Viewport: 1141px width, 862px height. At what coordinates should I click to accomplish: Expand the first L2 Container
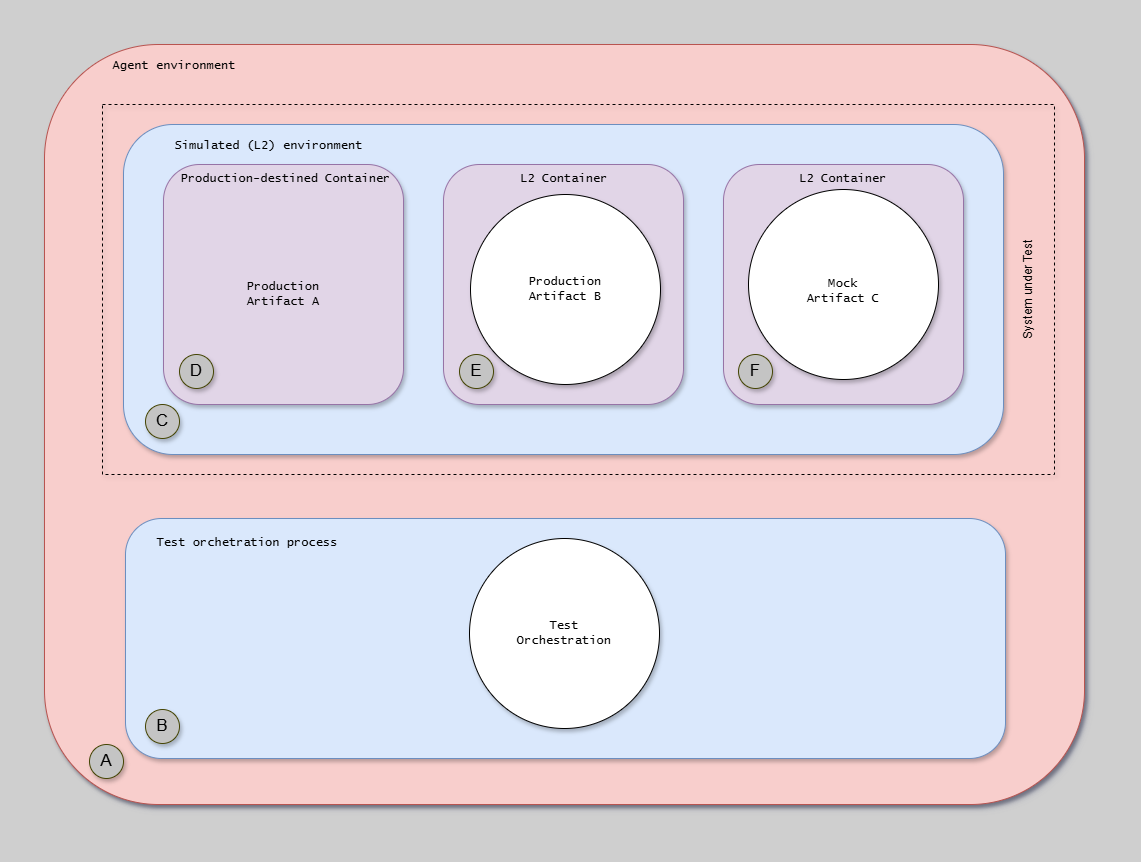[565, 177]
